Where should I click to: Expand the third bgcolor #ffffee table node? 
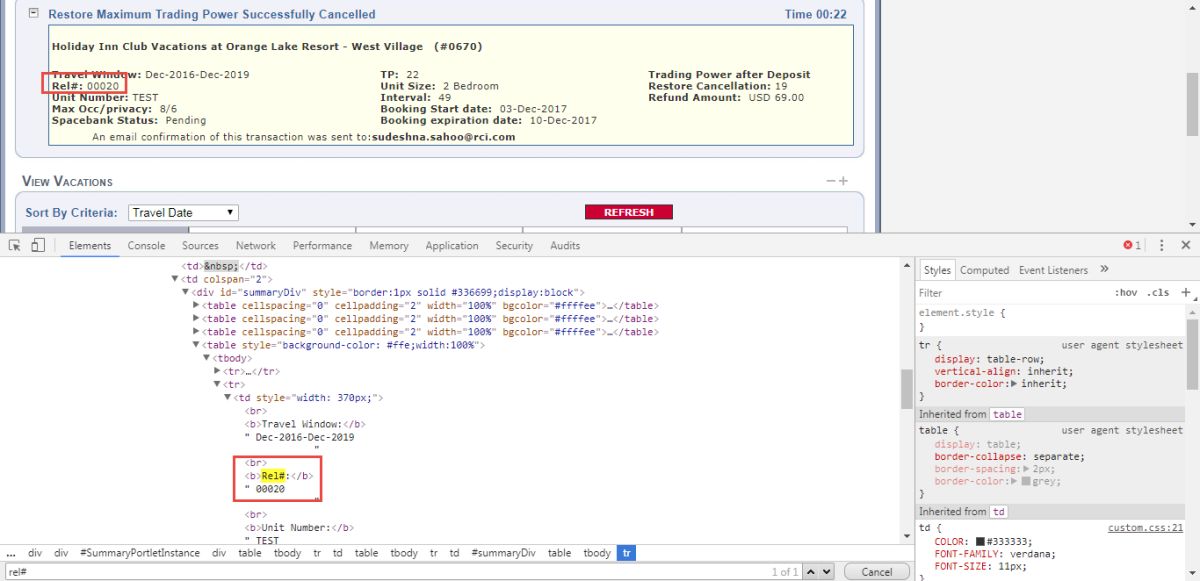196,332
